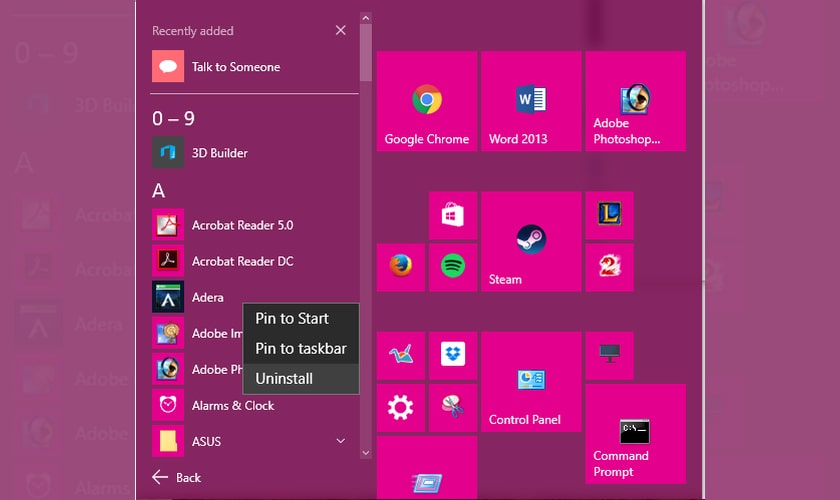This screenshot has height=500, width=840.
Task: Open the origami bird app tile
Action: [401, 356]
